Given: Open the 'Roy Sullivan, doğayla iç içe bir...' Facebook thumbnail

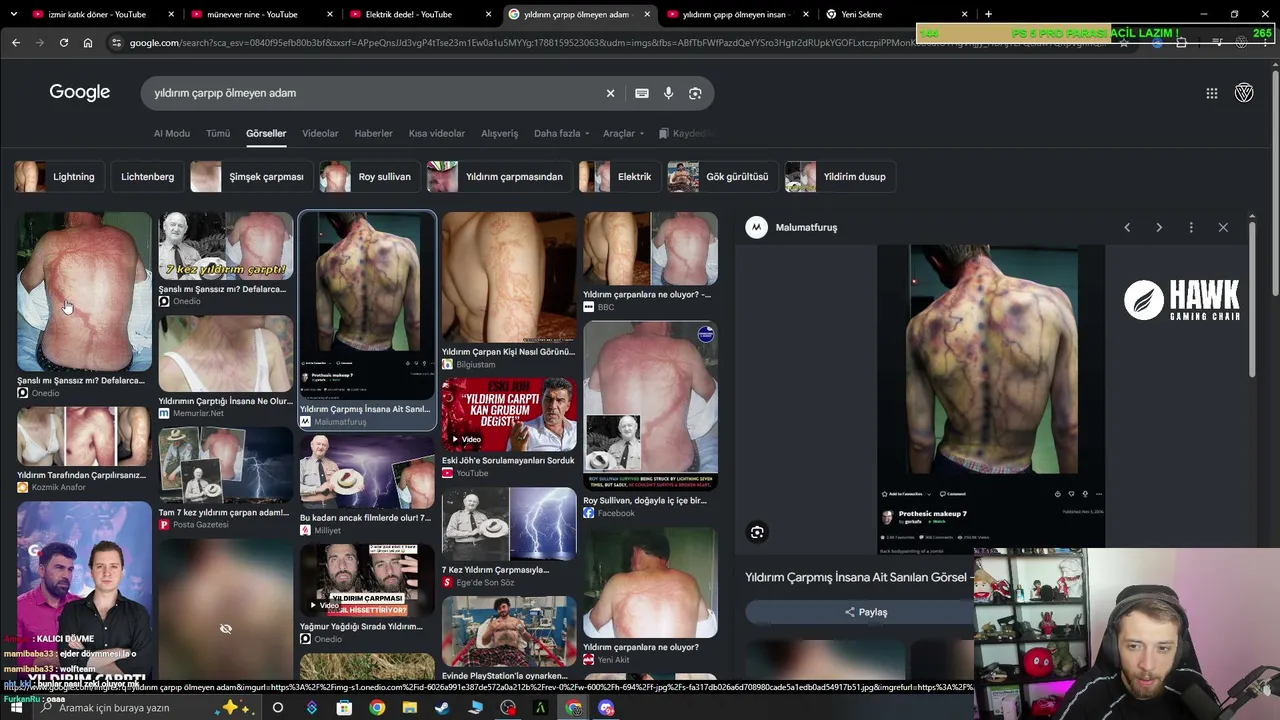Looking at the screenshot, I should 651,407.
